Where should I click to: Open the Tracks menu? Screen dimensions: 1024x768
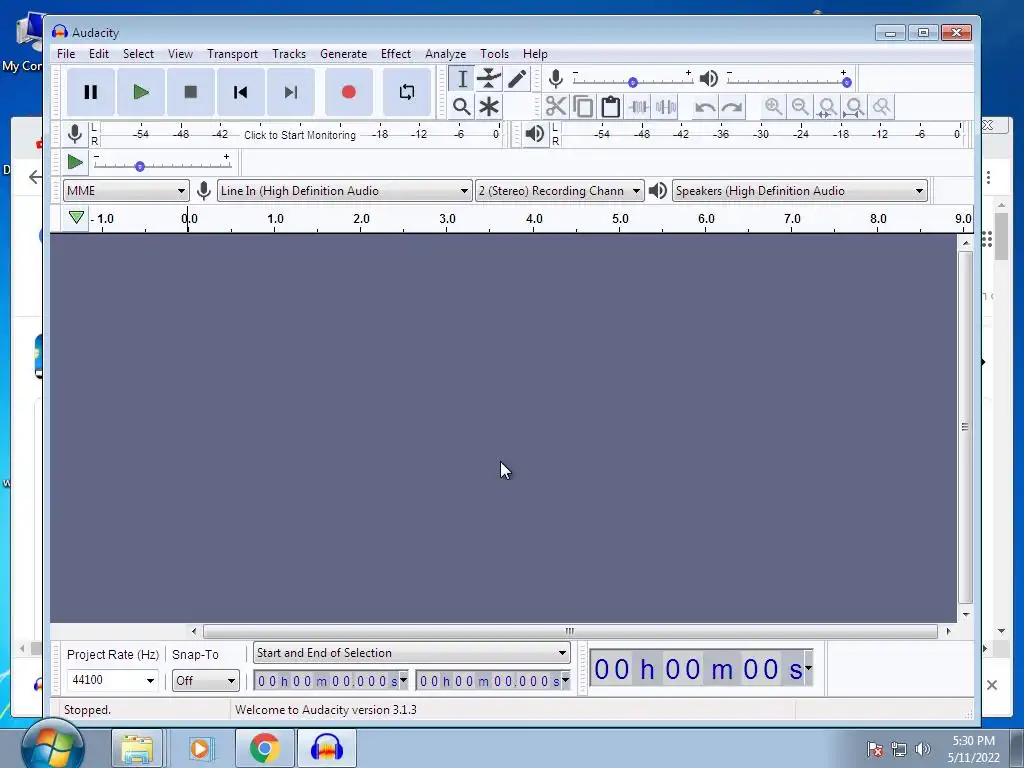coord(289,54)
